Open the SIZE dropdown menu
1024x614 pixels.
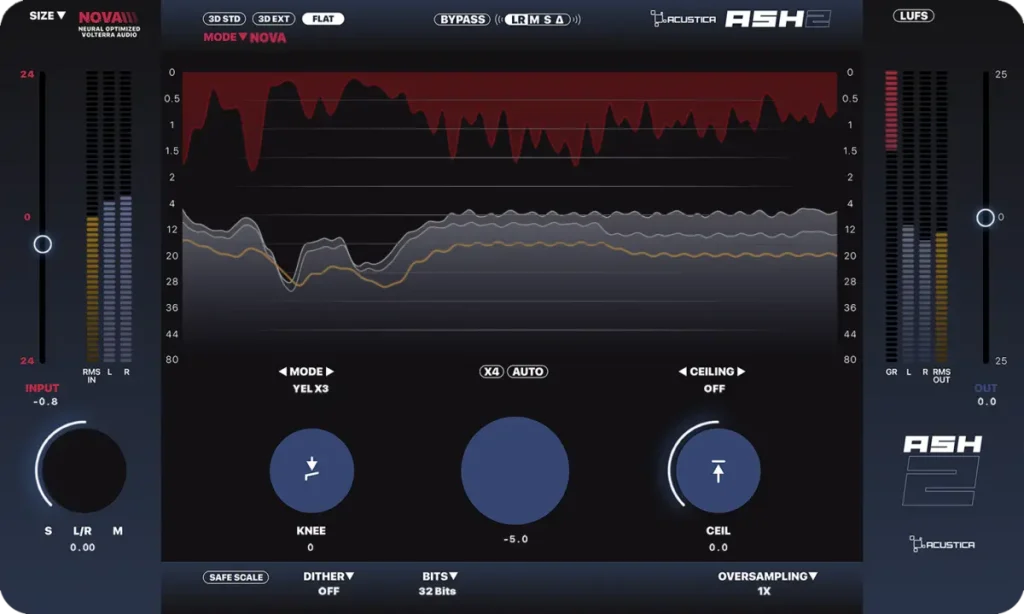coord(47,16)
